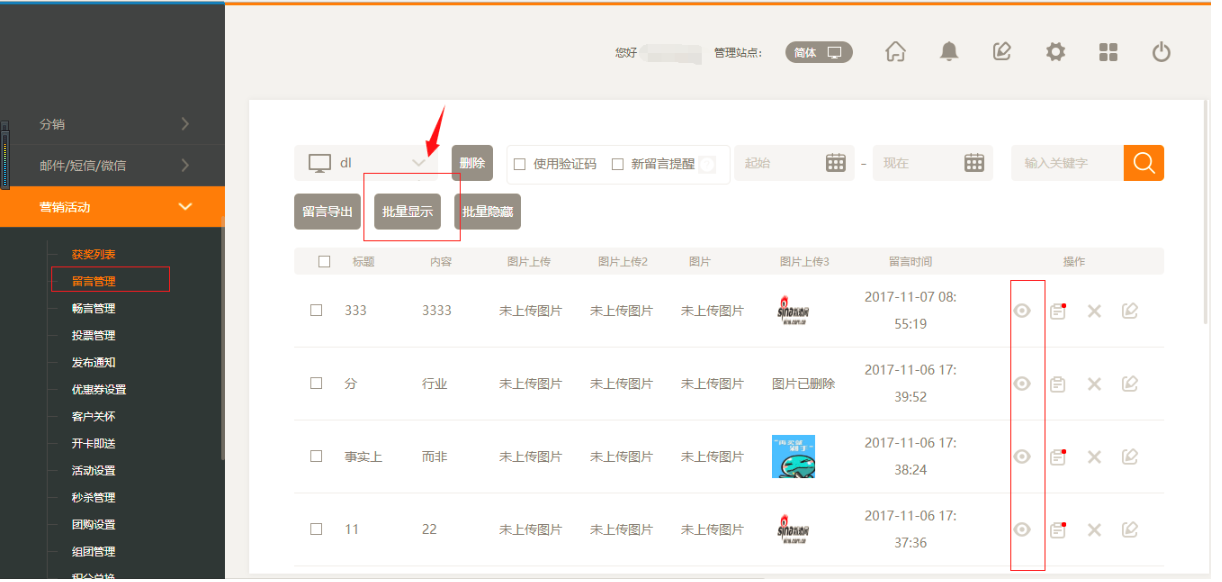This screenshot has width=1222, height=582.
Task: Click the settings gear icon
Action: pos(1055,52)
